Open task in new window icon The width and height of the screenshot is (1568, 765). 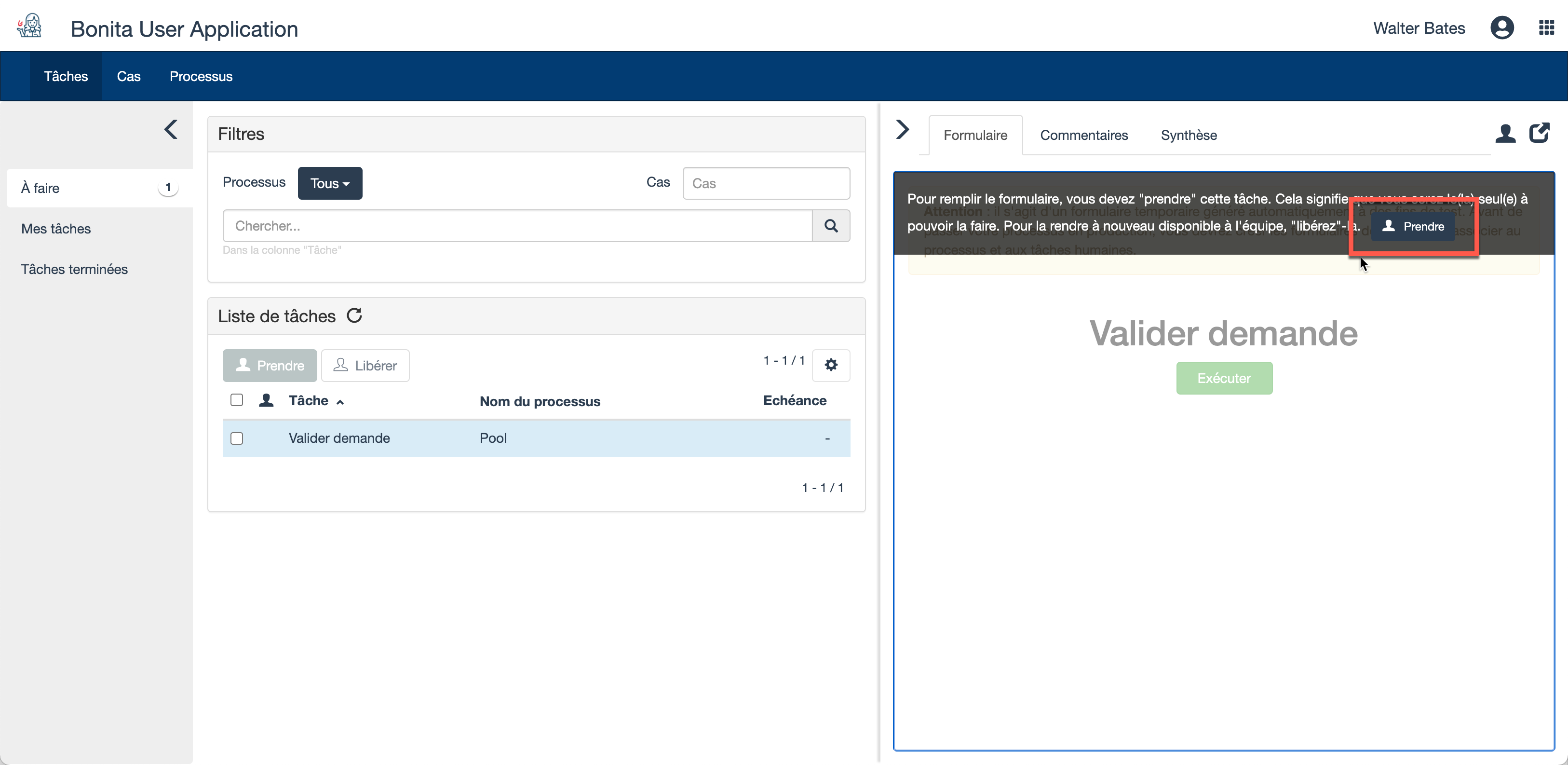(1540, 133)
